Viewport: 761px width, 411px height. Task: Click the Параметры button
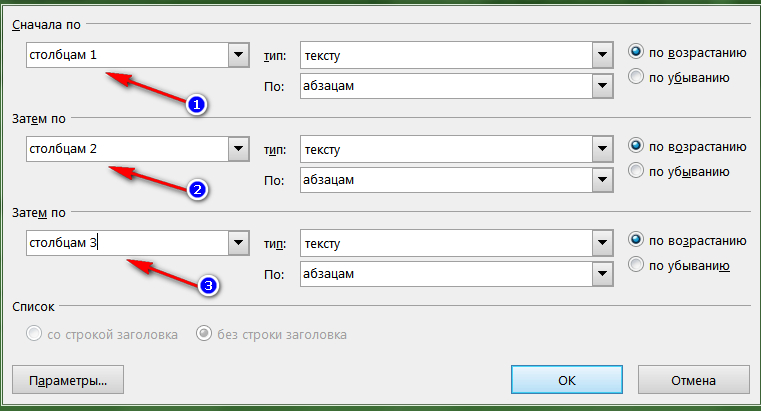coord(68,380)
